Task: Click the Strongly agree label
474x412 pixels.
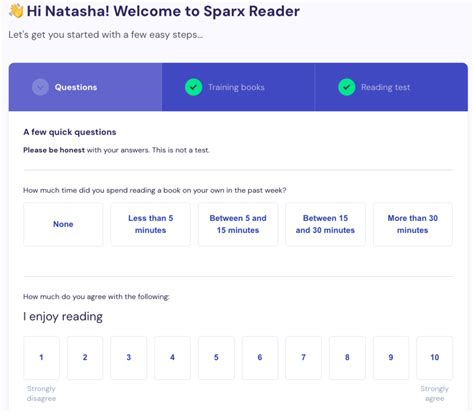Action: click(x=435, y=394)
